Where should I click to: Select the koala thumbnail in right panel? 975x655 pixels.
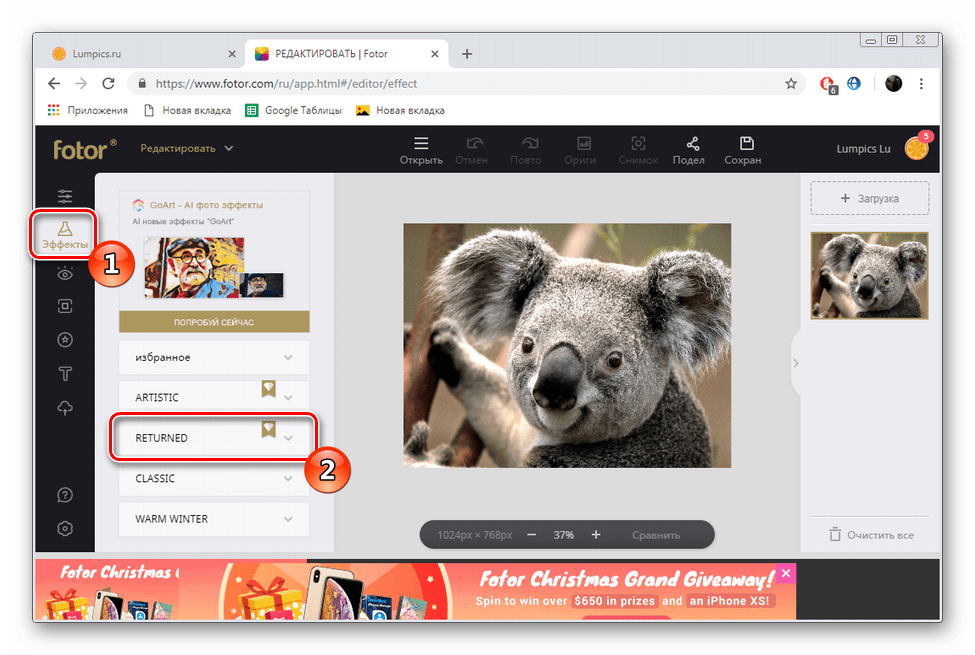pyautogui.click(x=869, y=276)
